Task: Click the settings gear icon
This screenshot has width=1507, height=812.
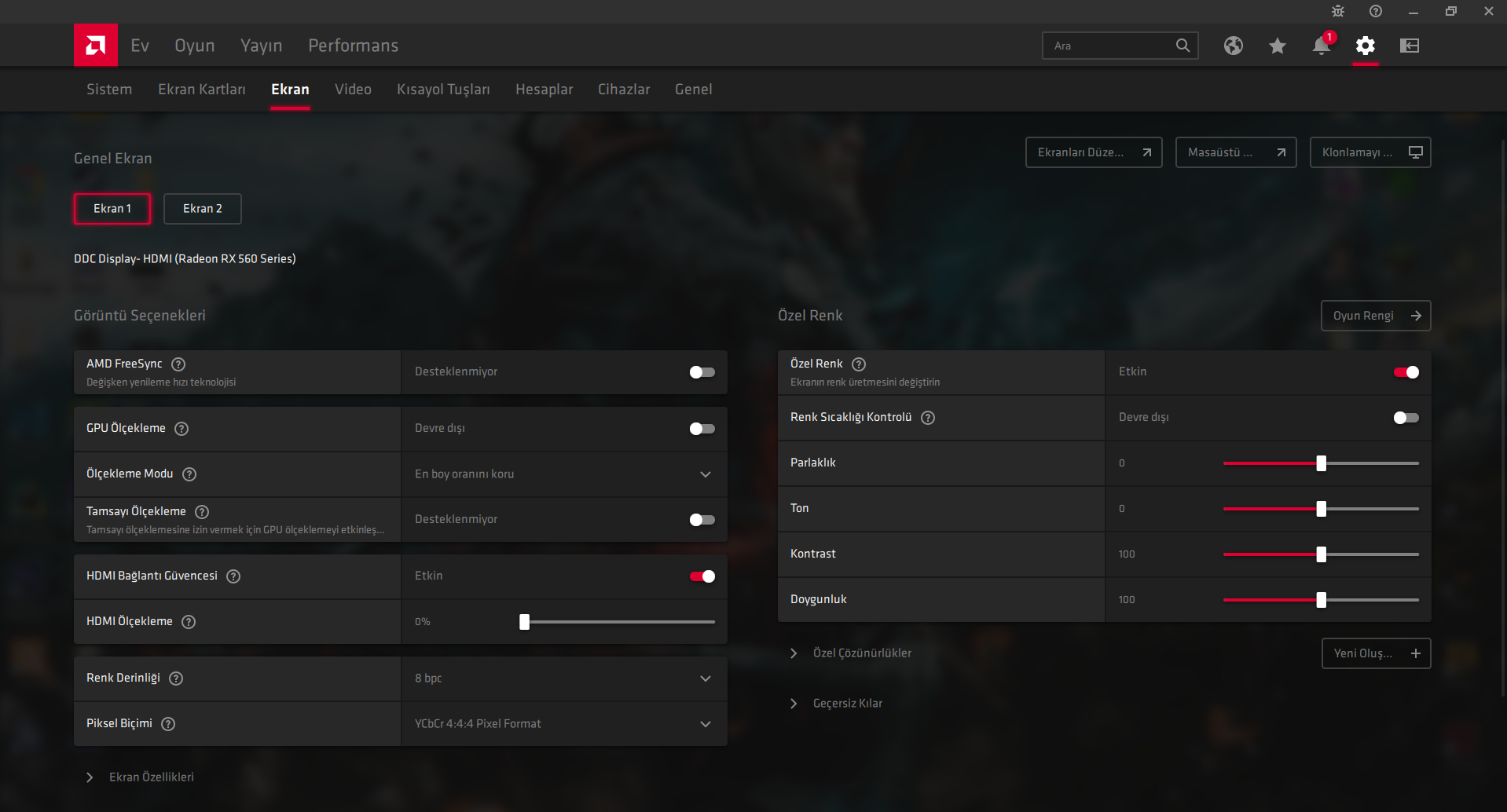Action: point(1365,46)
